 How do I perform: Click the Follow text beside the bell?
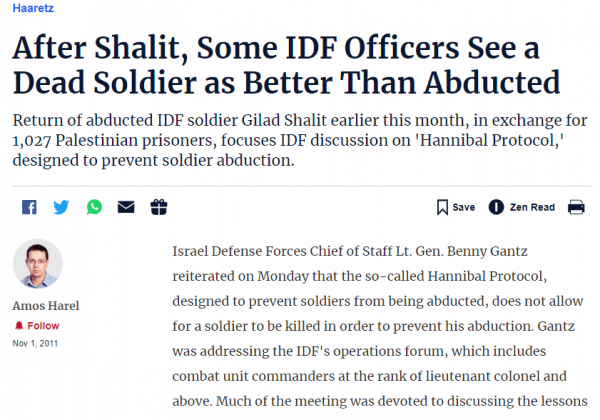43,326
